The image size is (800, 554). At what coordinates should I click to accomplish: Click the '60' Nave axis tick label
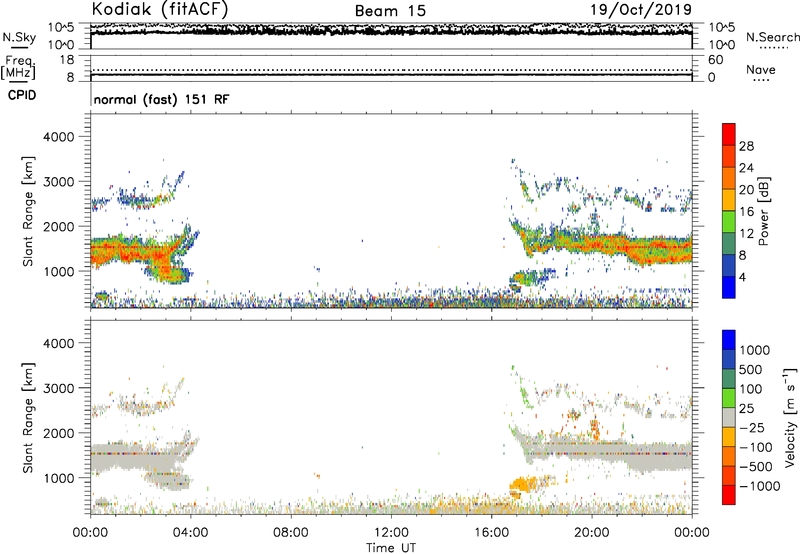716,60
